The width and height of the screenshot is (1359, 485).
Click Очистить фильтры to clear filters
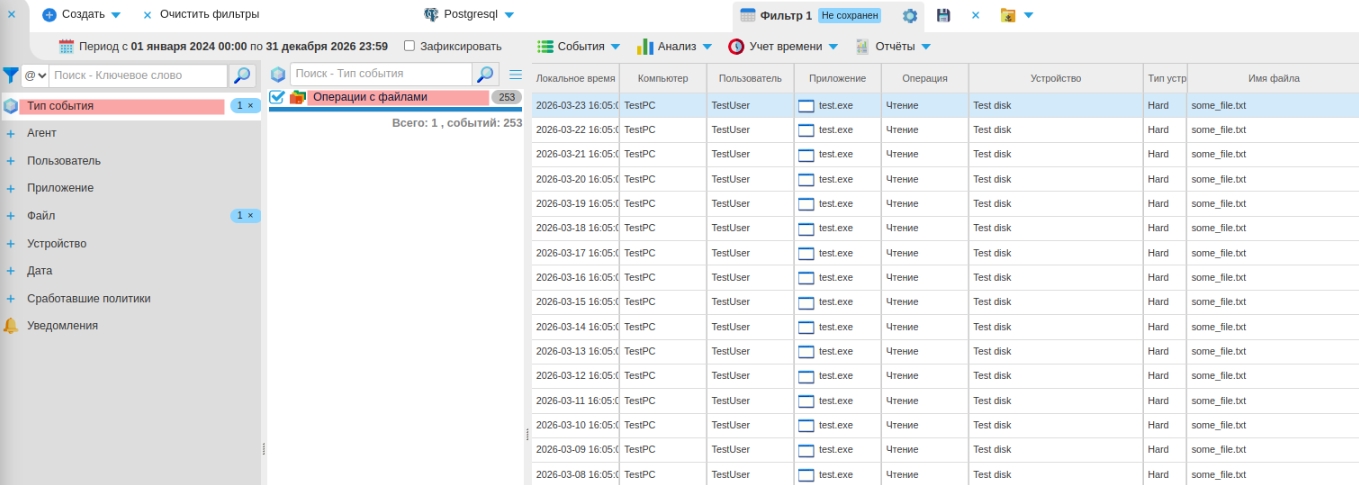coord(200,15)
